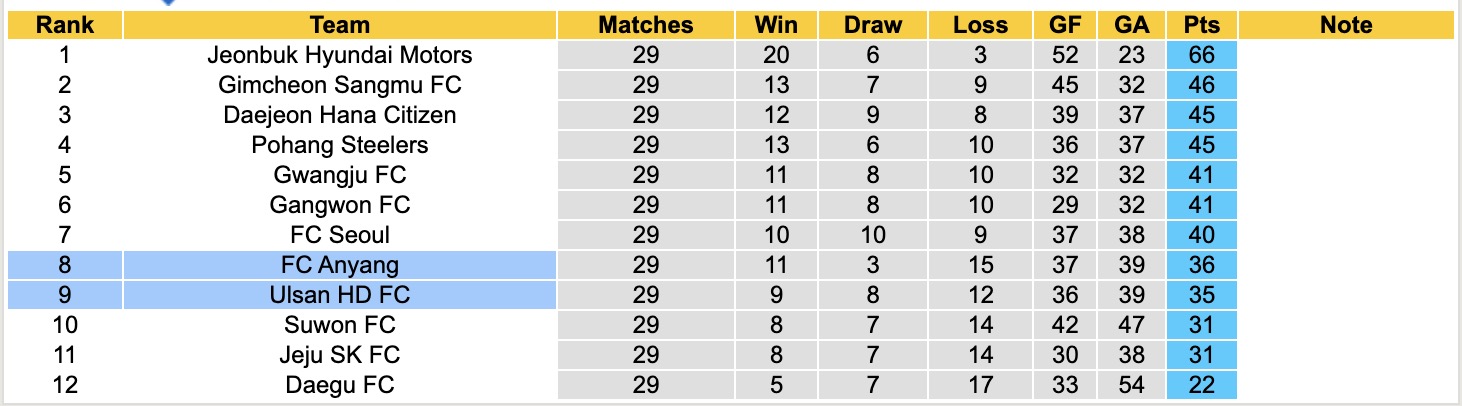1462x406 pixels.
Task: Select Jeonbuk Hyundai Motors team name
Action: point(340,55)
